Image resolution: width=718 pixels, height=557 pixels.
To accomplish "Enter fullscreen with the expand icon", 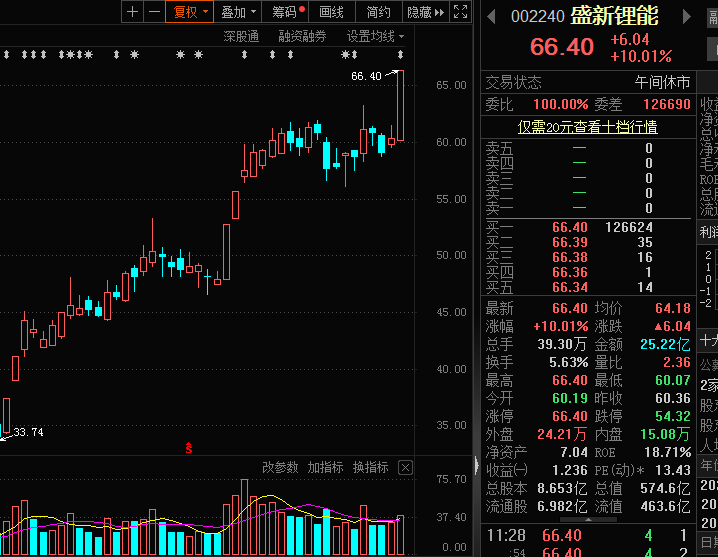I will 460,12.
